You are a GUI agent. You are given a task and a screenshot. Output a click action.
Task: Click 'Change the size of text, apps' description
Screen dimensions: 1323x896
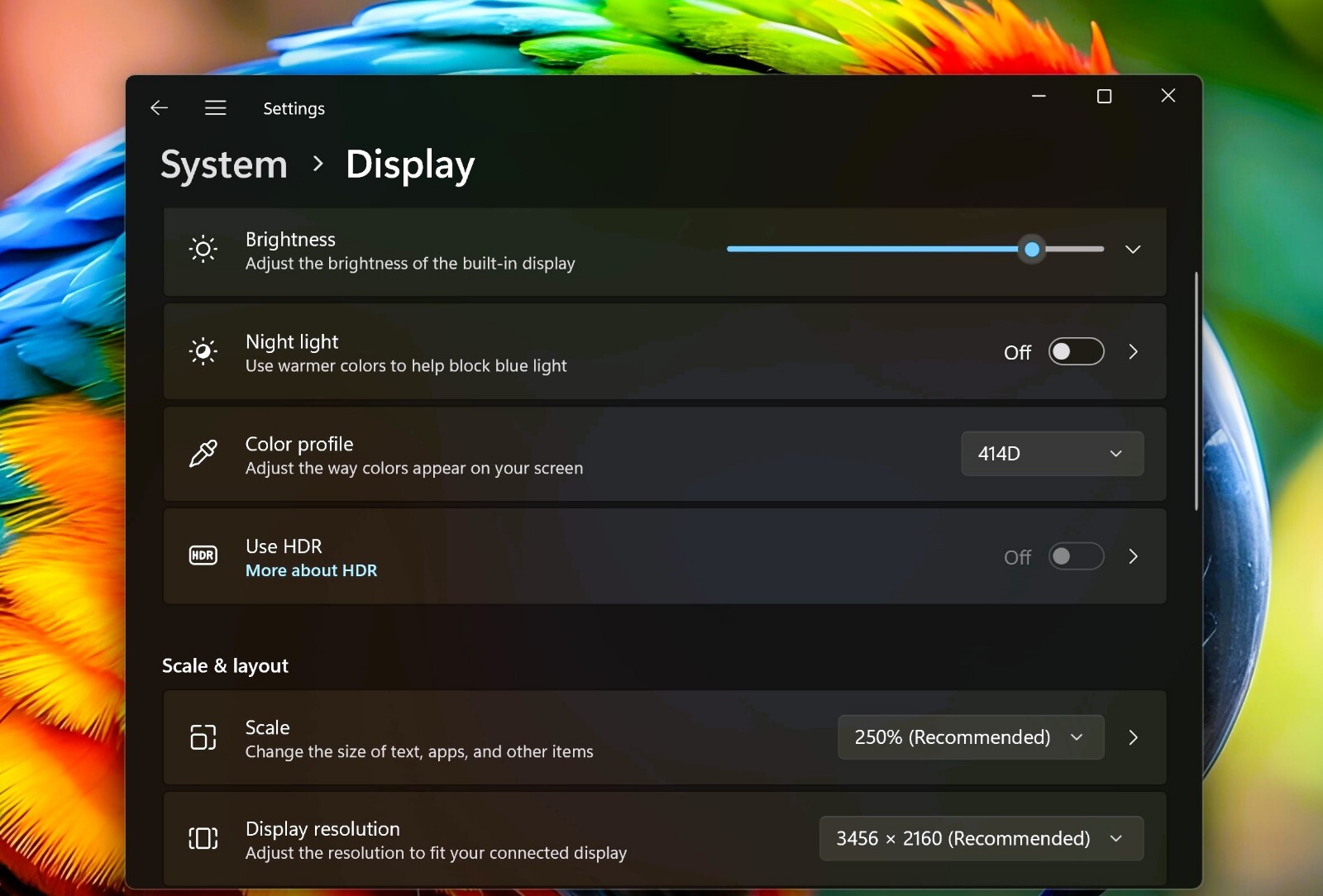coord(419,751)
